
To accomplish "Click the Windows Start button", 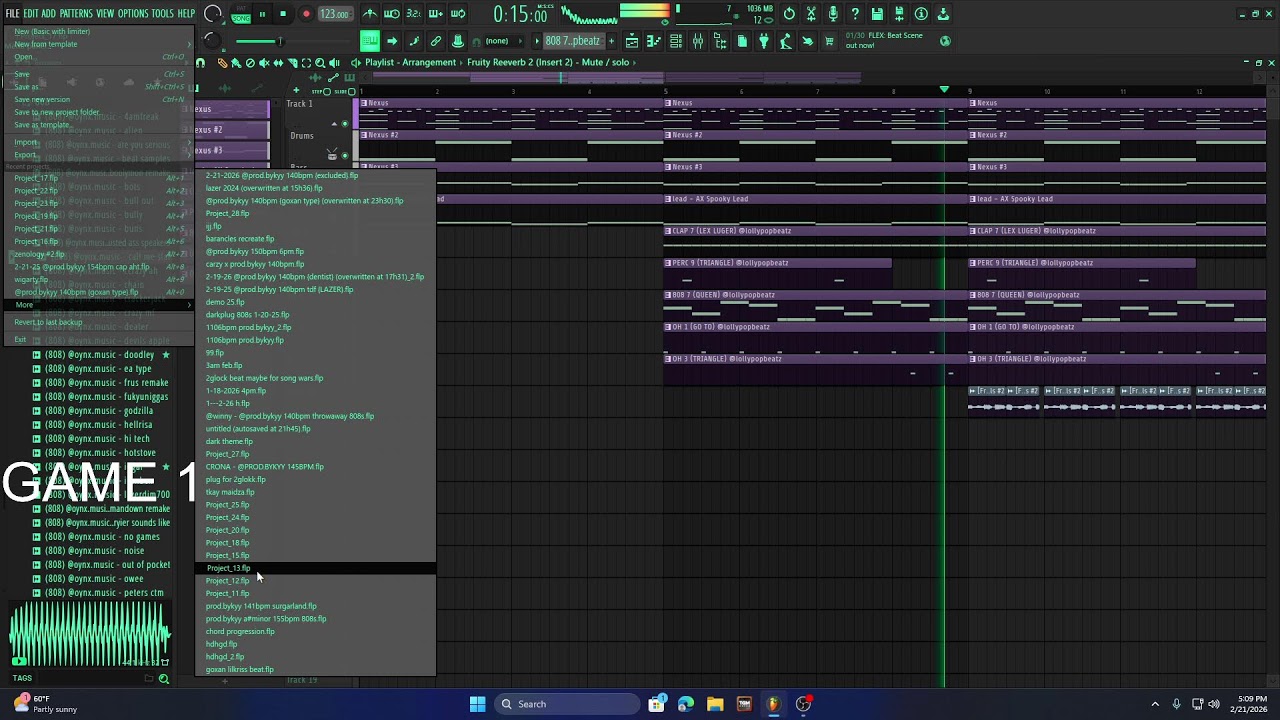I will (477, 704).
